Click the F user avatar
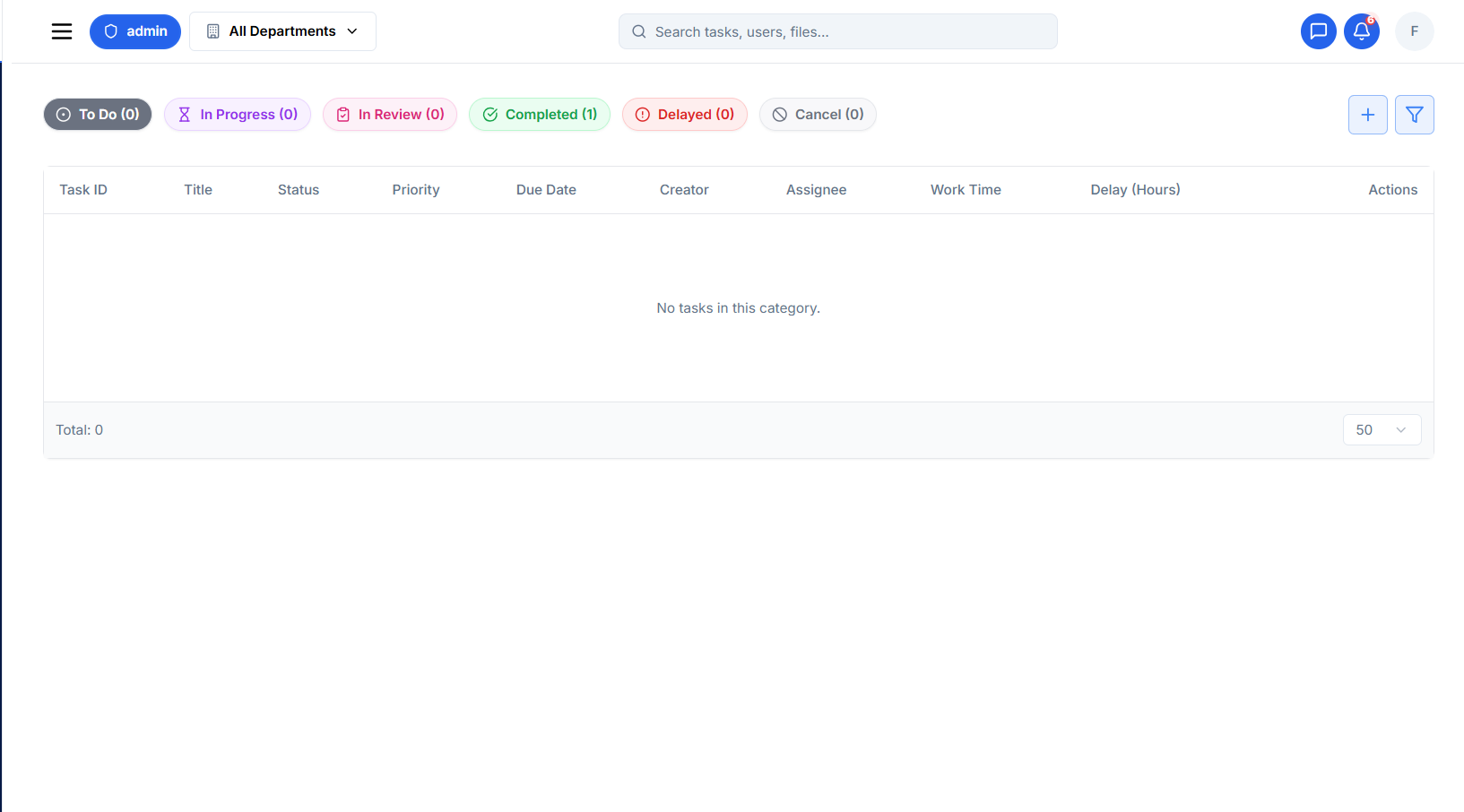Screen dimensions: 1464x812 (x=1414, y=31)
